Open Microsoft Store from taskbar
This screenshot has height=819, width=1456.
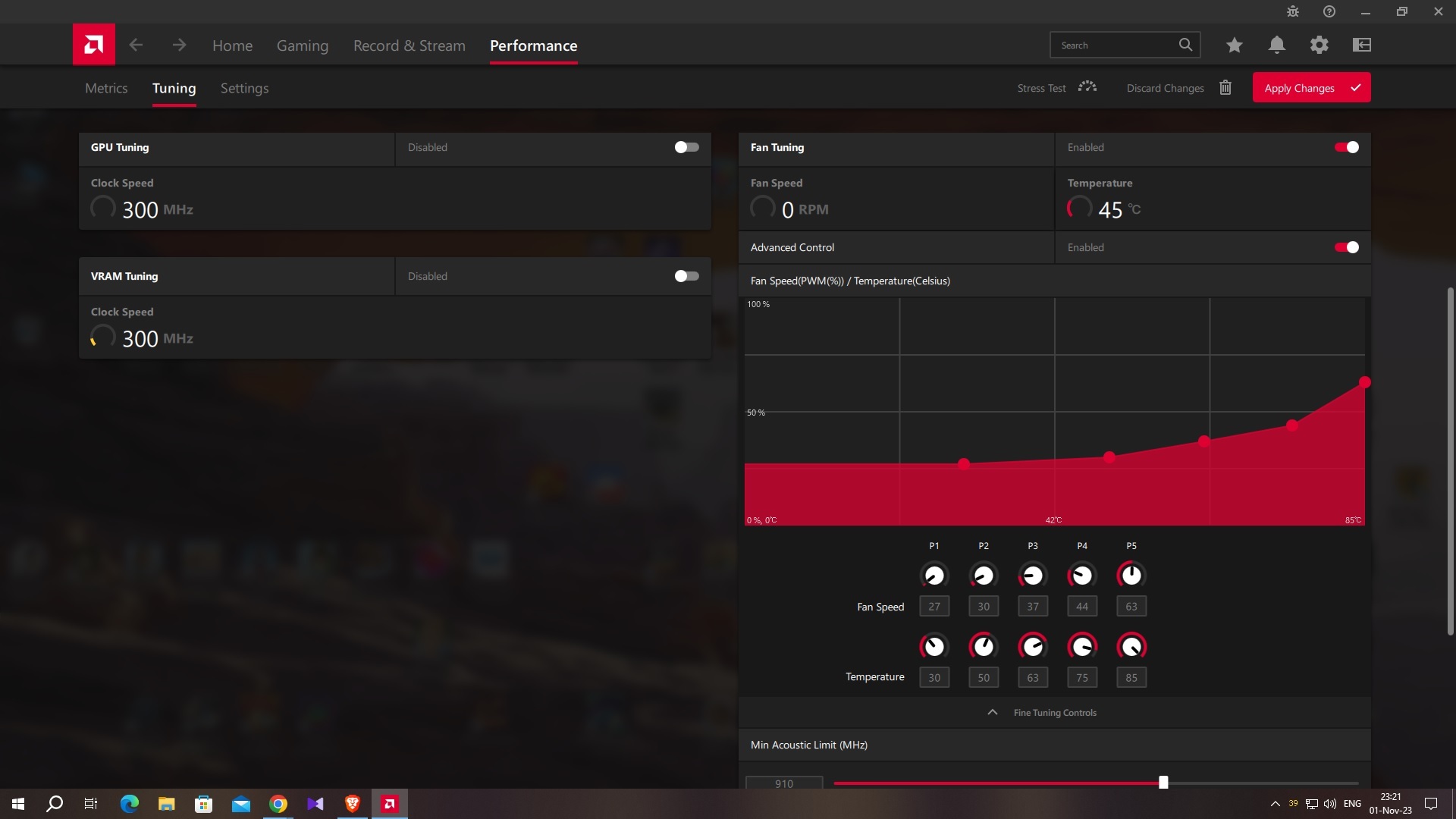tap(203, 804)
